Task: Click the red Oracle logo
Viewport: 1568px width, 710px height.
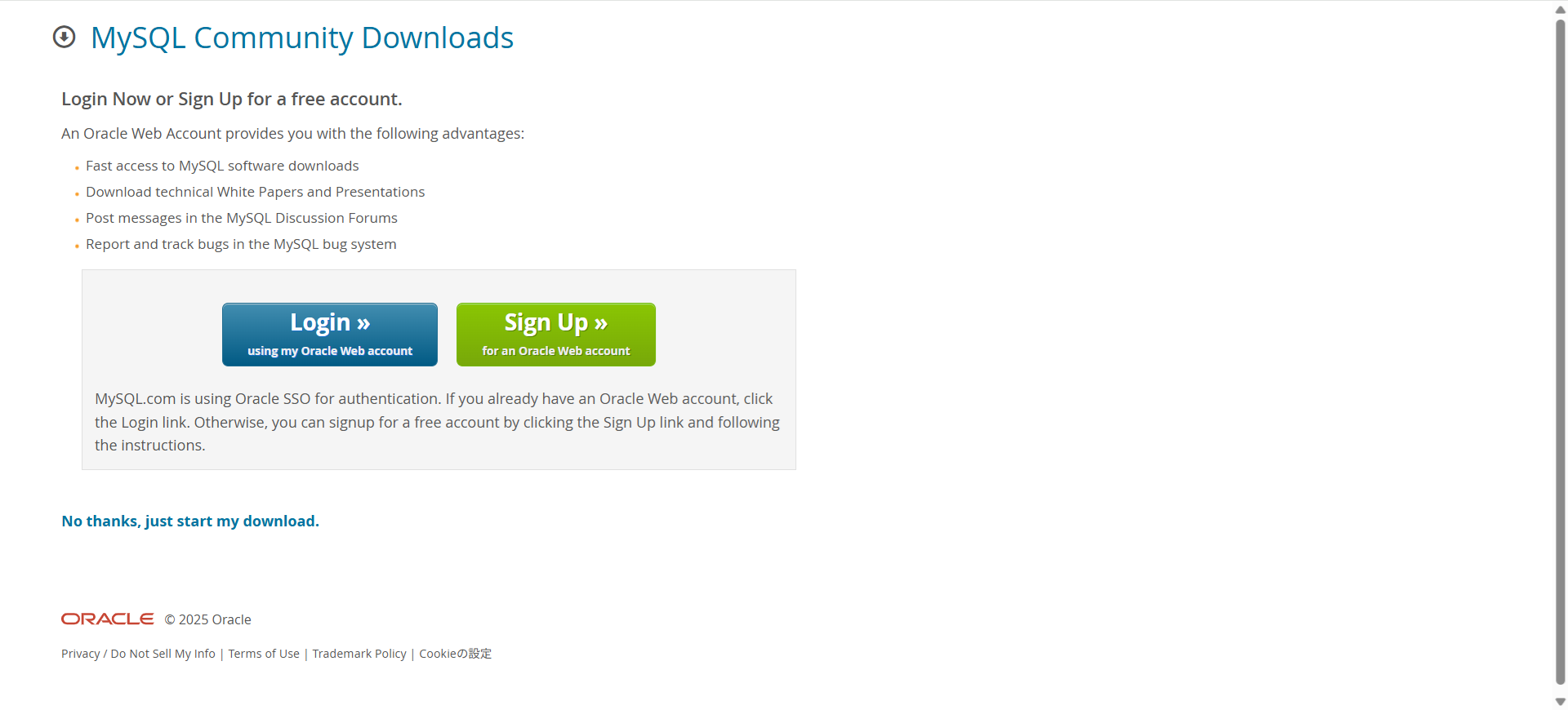Action: coord(107,619)
